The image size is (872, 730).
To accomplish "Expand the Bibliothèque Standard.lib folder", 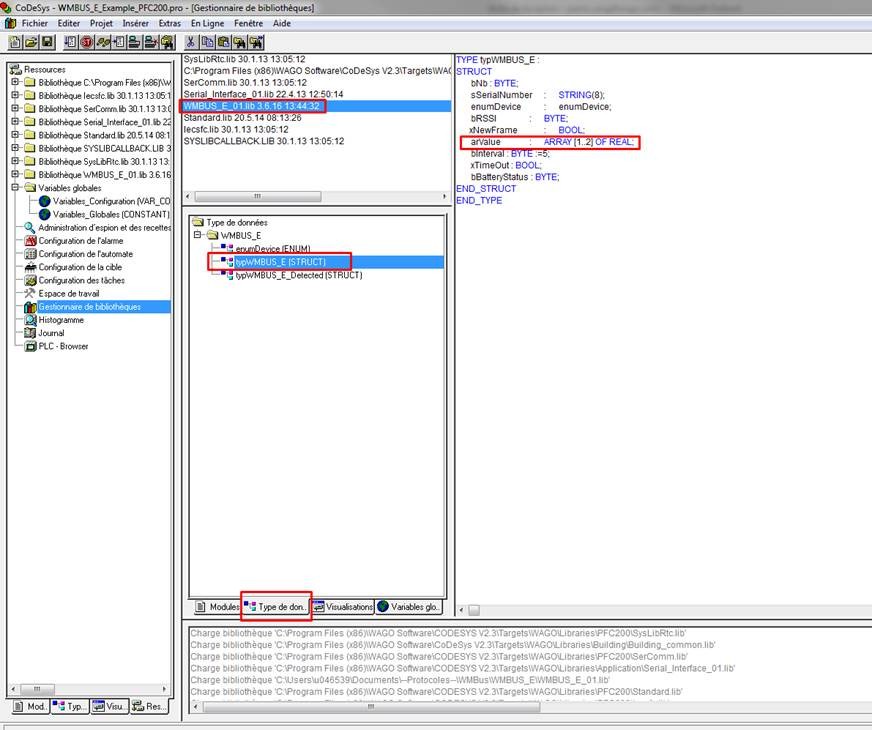I will pos(16,134).
